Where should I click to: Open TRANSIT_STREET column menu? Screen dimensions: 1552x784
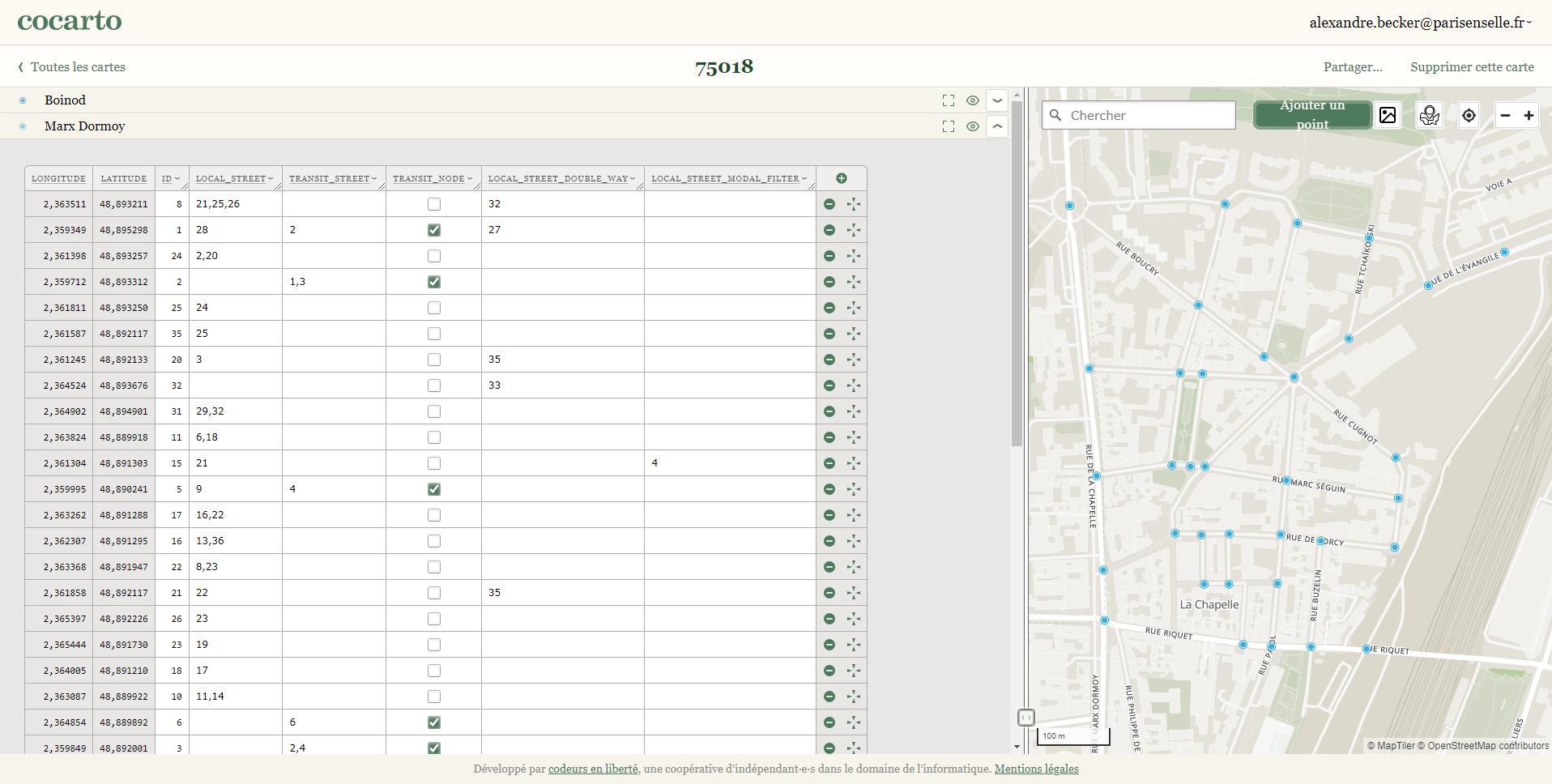tap(374, 179)
